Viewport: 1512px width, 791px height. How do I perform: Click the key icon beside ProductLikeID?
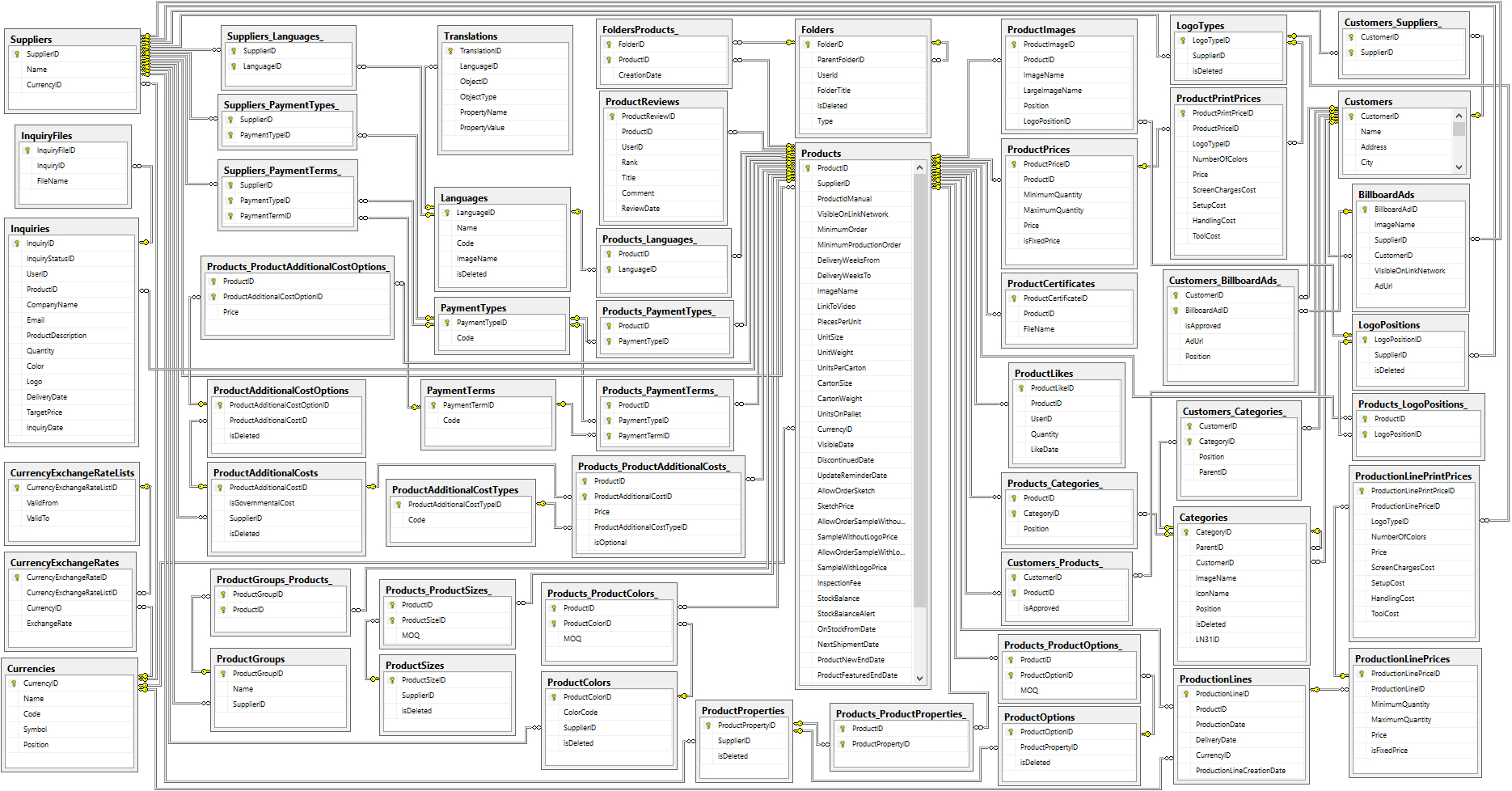click(x=1021, y=388)
